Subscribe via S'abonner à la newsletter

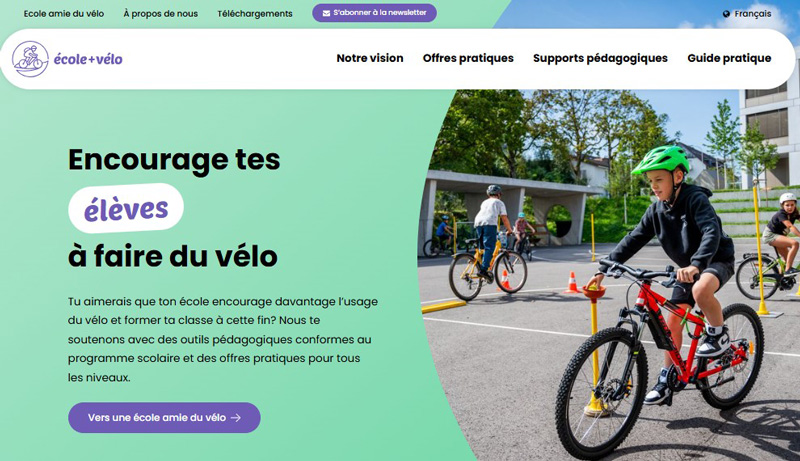point(374,13)
